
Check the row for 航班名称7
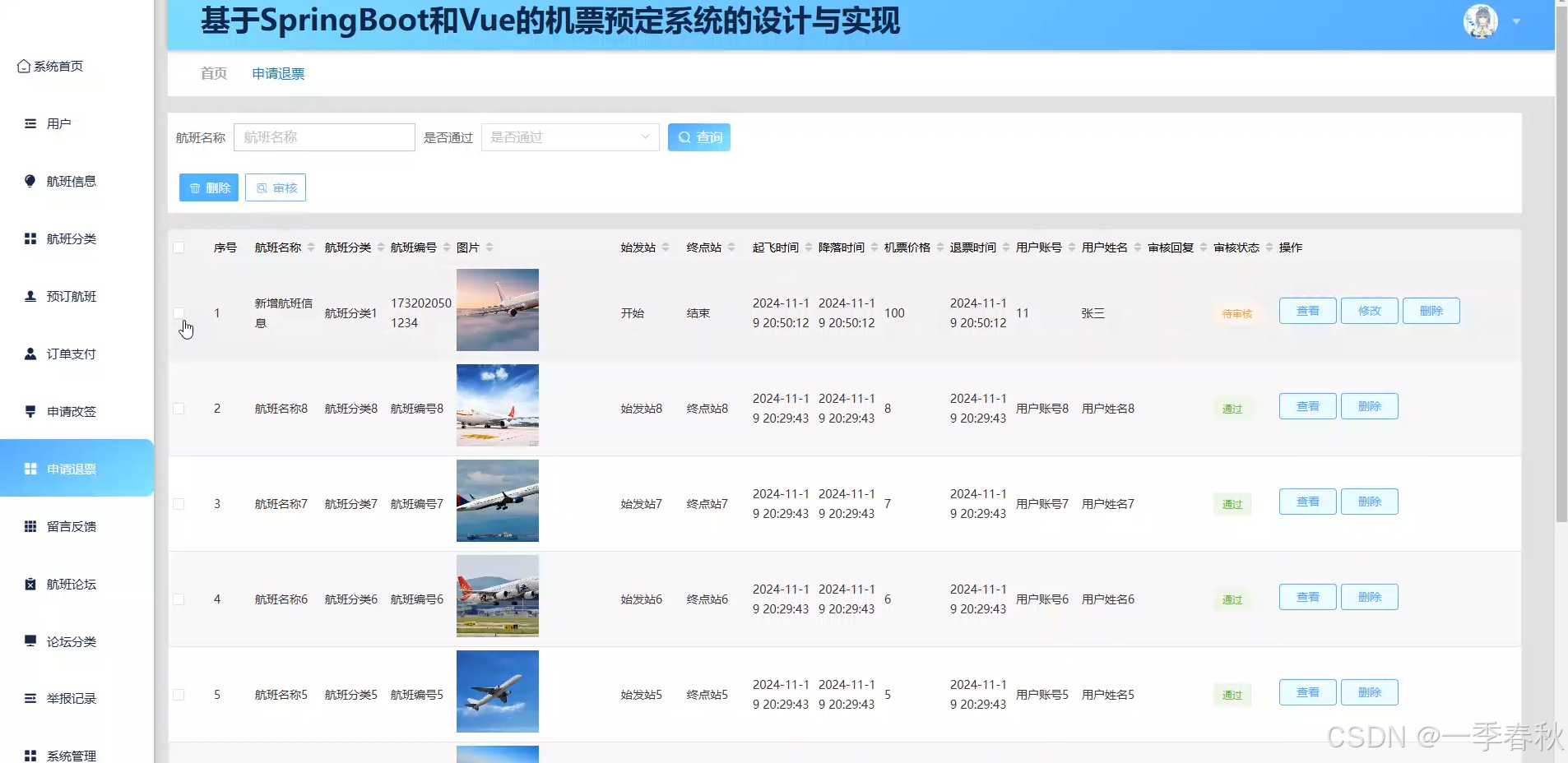pyautogui.click(x=179, y=504)
